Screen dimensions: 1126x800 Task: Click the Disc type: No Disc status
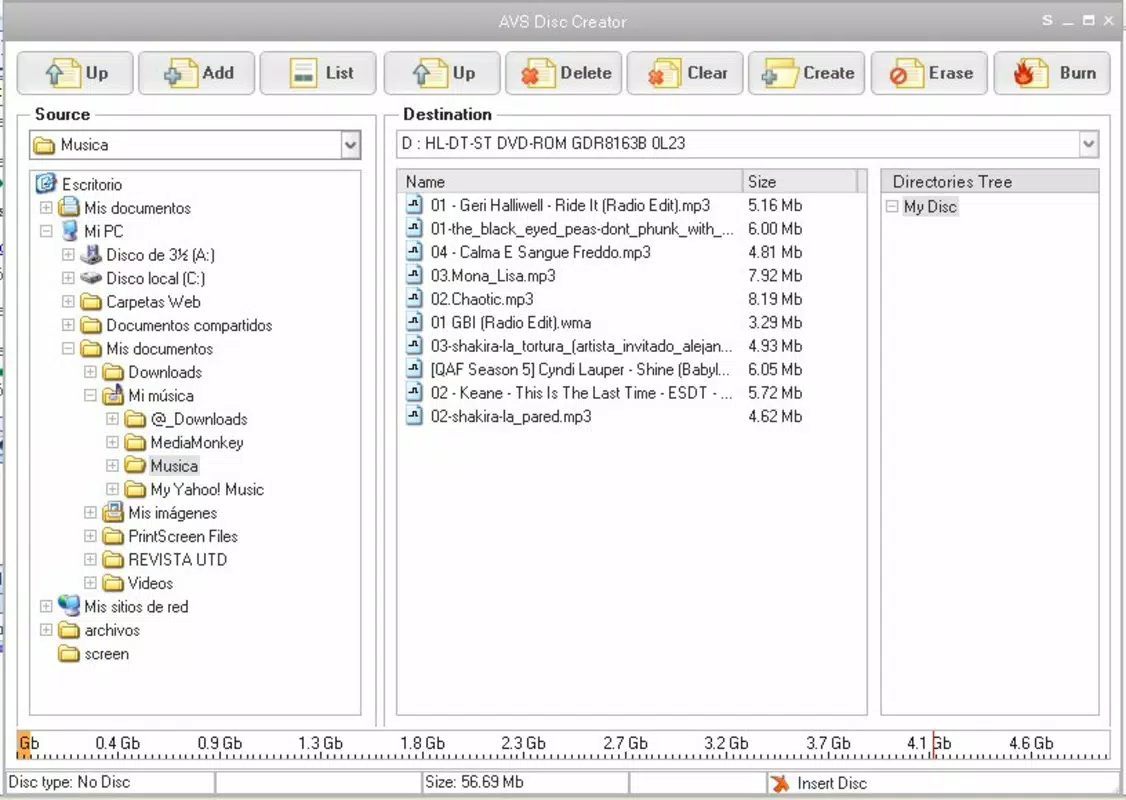pos(70,782)
